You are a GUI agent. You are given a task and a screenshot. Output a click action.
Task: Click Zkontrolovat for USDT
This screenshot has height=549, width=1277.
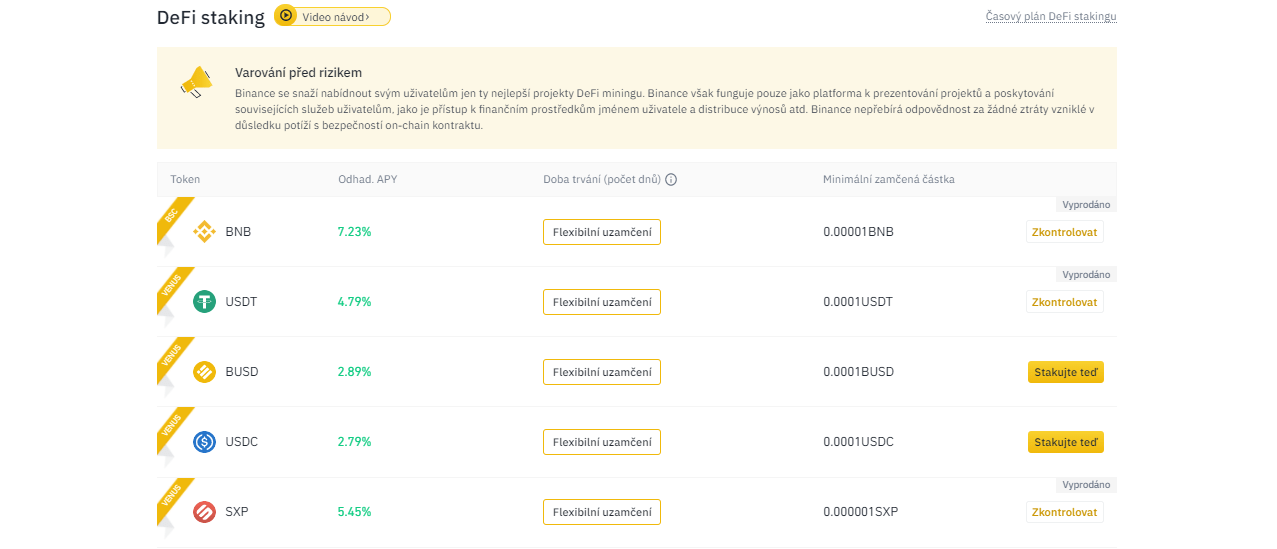coord(1064,302)
